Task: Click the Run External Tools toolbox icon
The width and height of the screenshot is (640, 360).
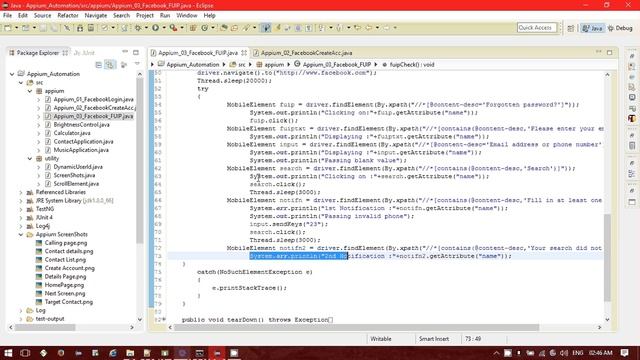Action: pyautogui.click(x=173, y=28)
